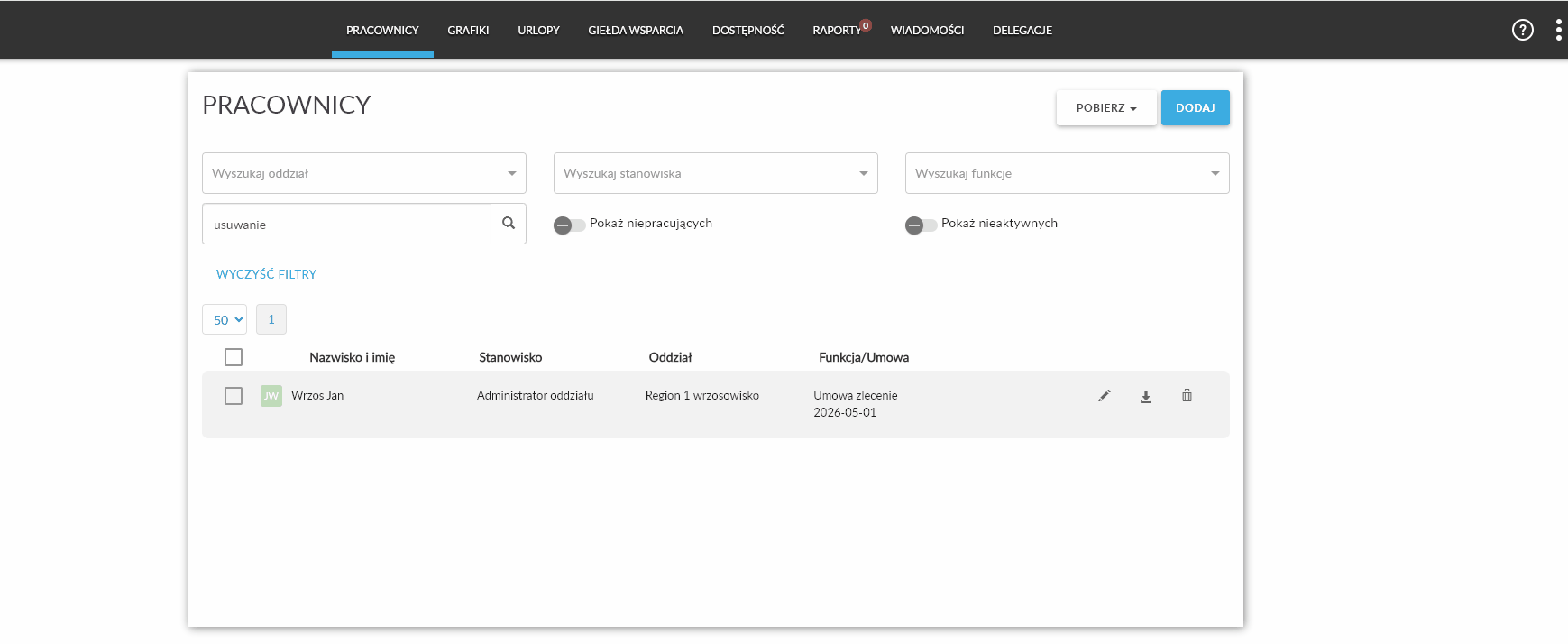Screen dimensions: 1568x644
Task: Edit Wrzos Jan with the pencil icon
Action: tap(1104, 396)
